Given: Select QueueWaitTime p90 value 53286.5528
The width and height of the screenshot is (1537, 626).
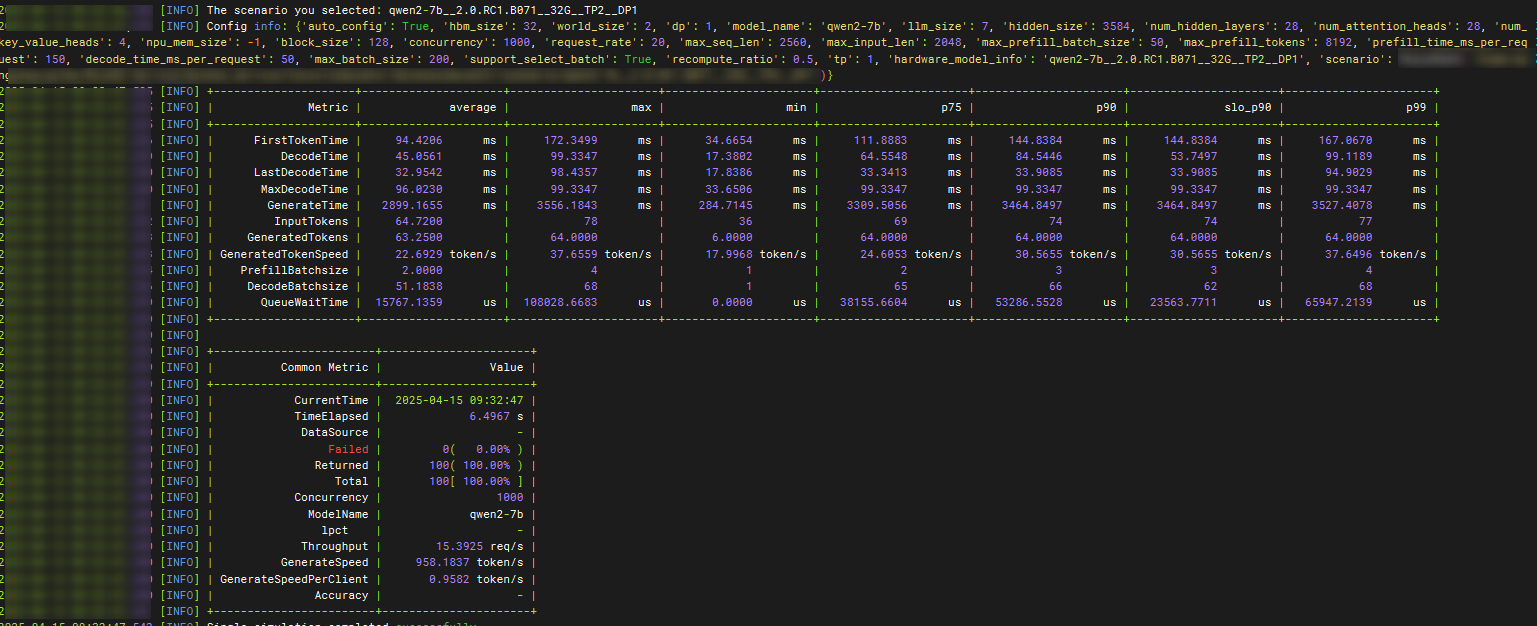Looking at the screenshot, I should click(1029, 302).
